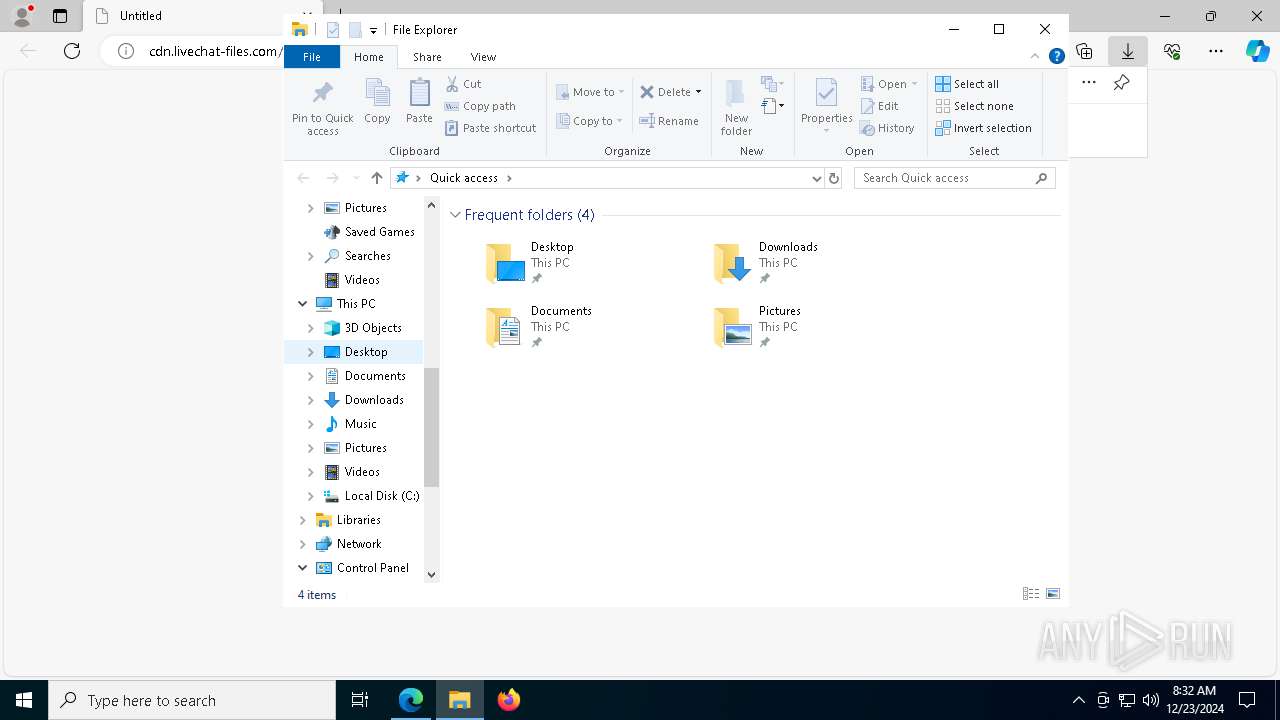
Task: Click the Cut scissors icon
Action: tap(452, 84)
